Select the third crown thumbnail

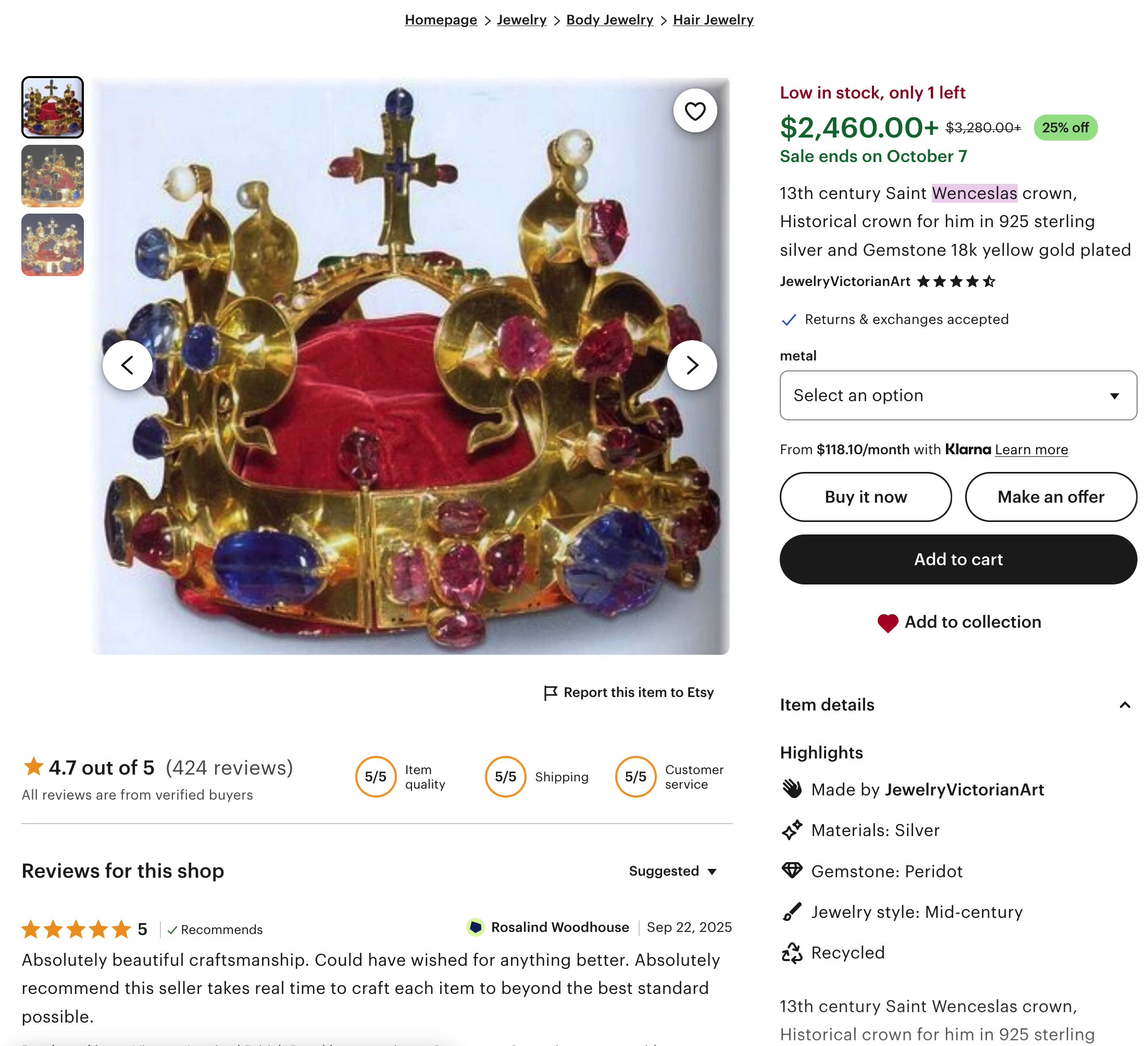[x=53, y=245]
